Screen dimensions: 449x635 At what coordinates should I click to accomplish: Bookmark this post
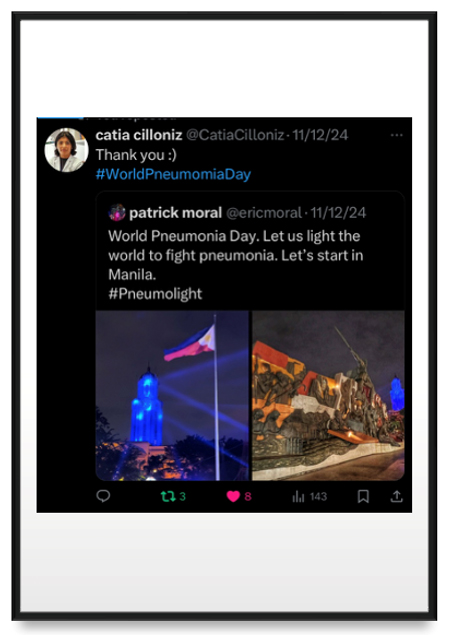click(363, 496)
